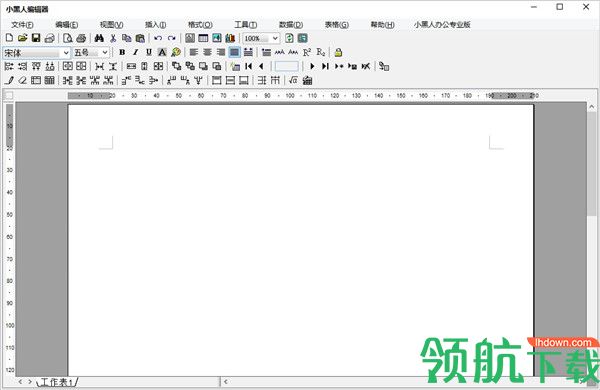Find with the binoculars icon
The image size is (600, 390).
pyautogui.click(x=99, y=38)
